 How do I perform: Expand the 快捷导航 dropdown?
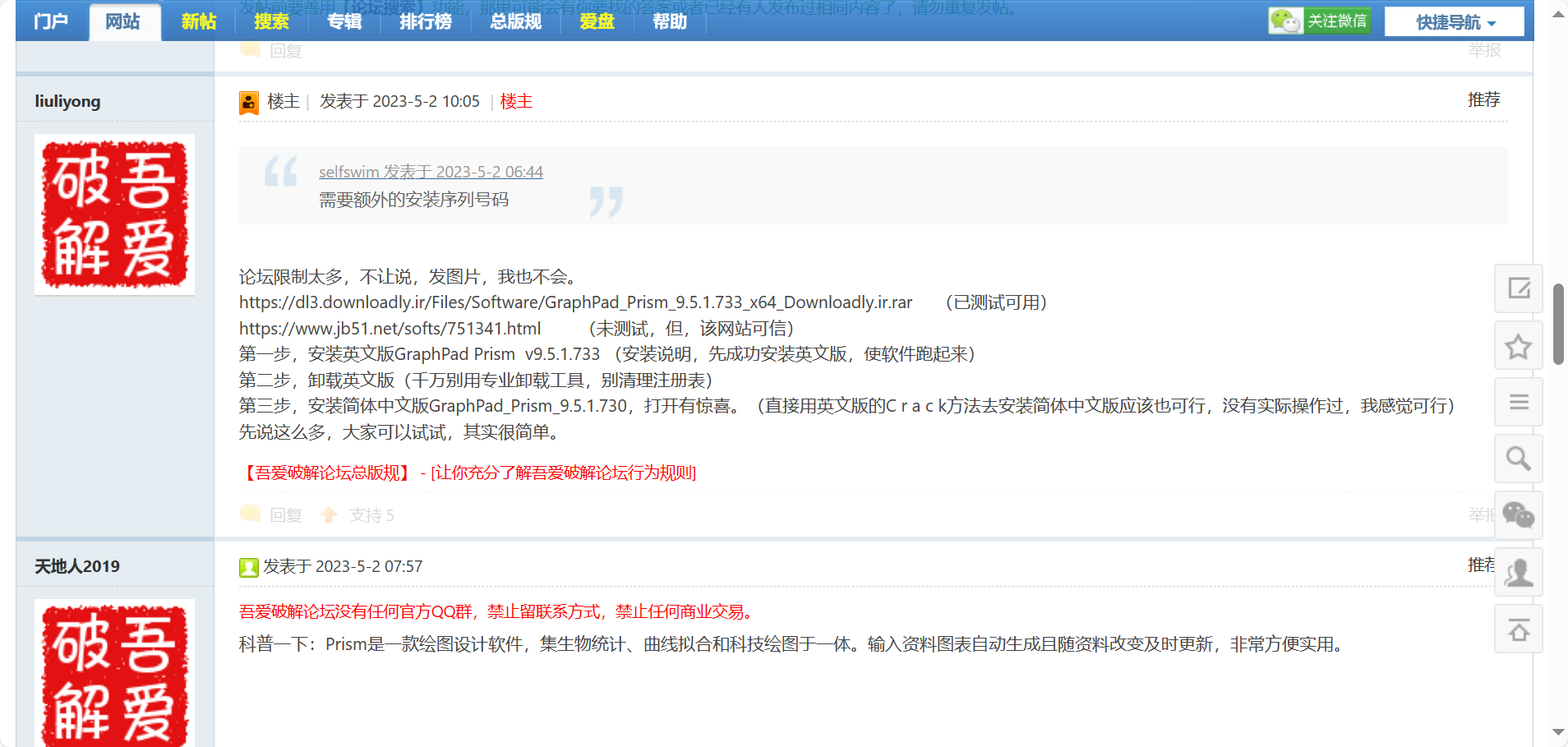point(1454,22)
